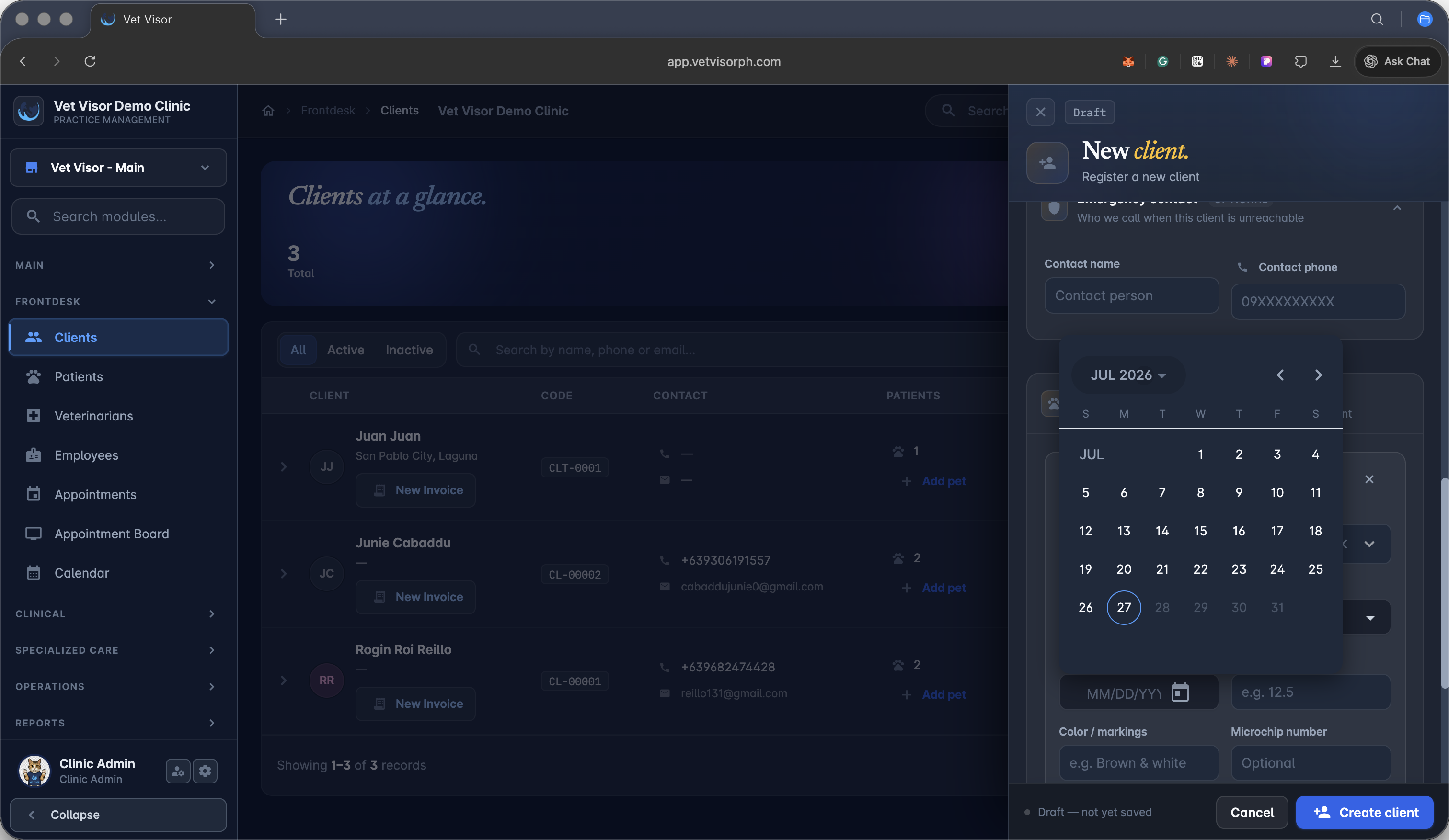Add pet for Rogin Roi Reillo

(934, 694)
